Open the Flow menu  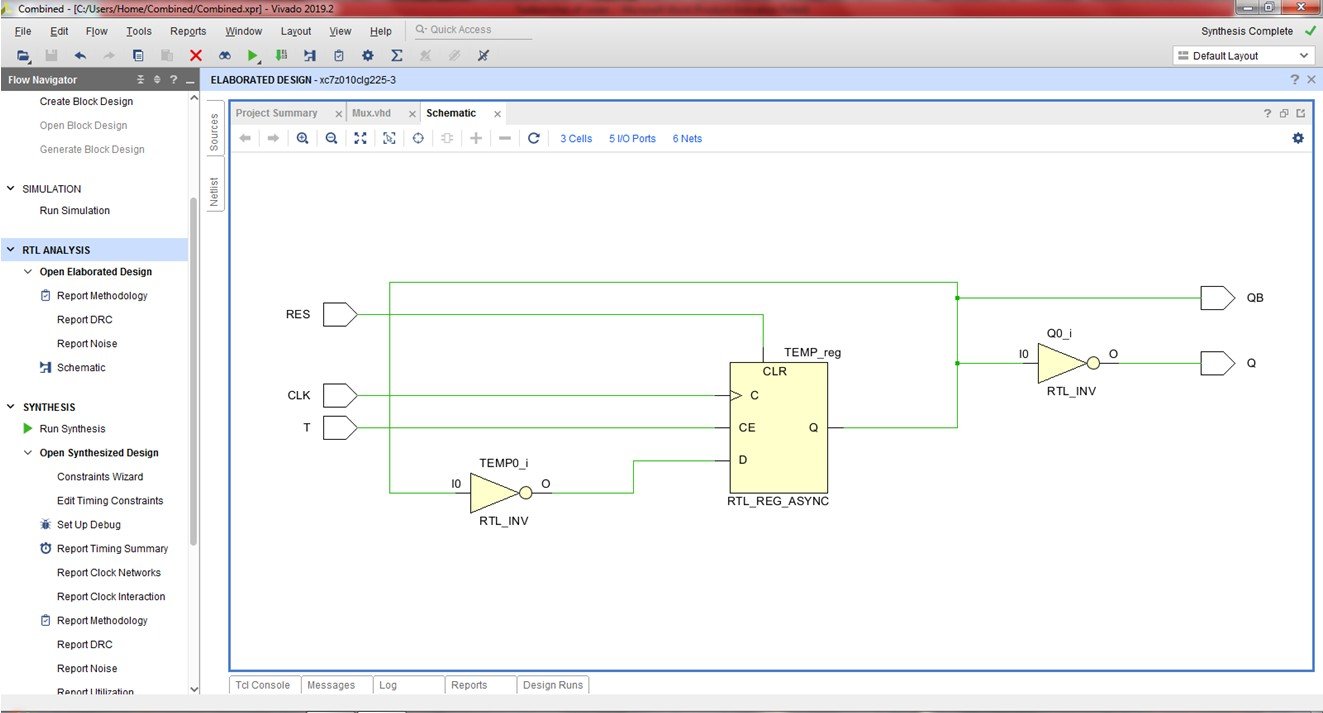pos(96,31)
